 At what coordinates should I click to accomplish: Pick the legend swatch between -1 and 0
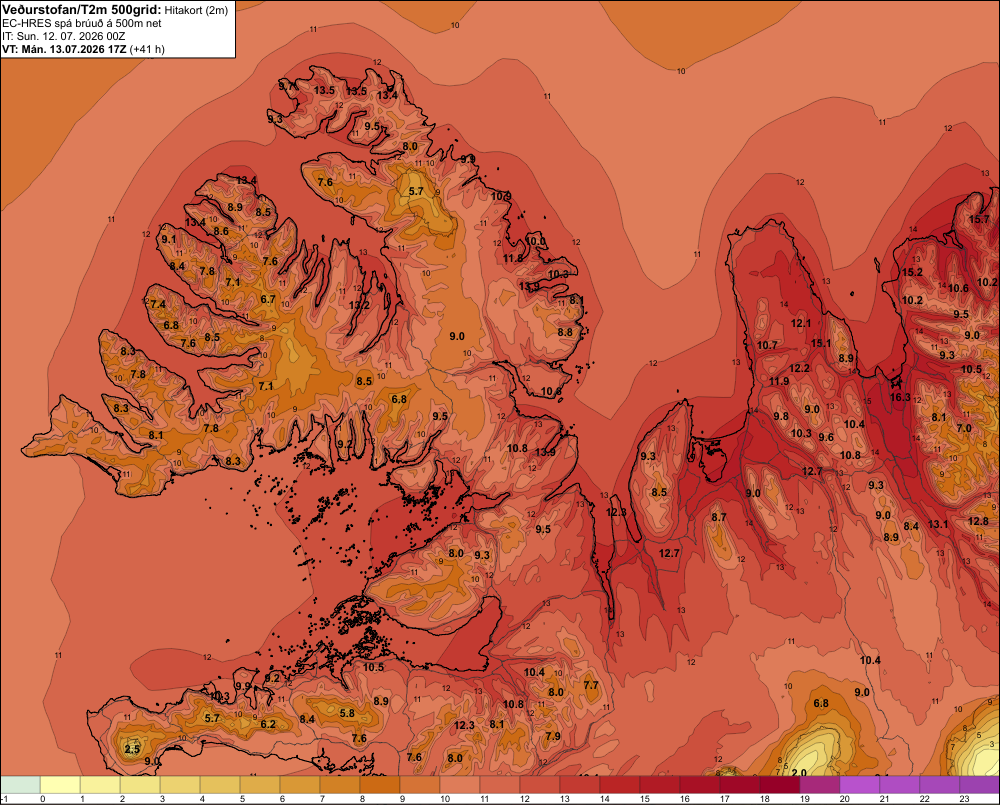20,785
